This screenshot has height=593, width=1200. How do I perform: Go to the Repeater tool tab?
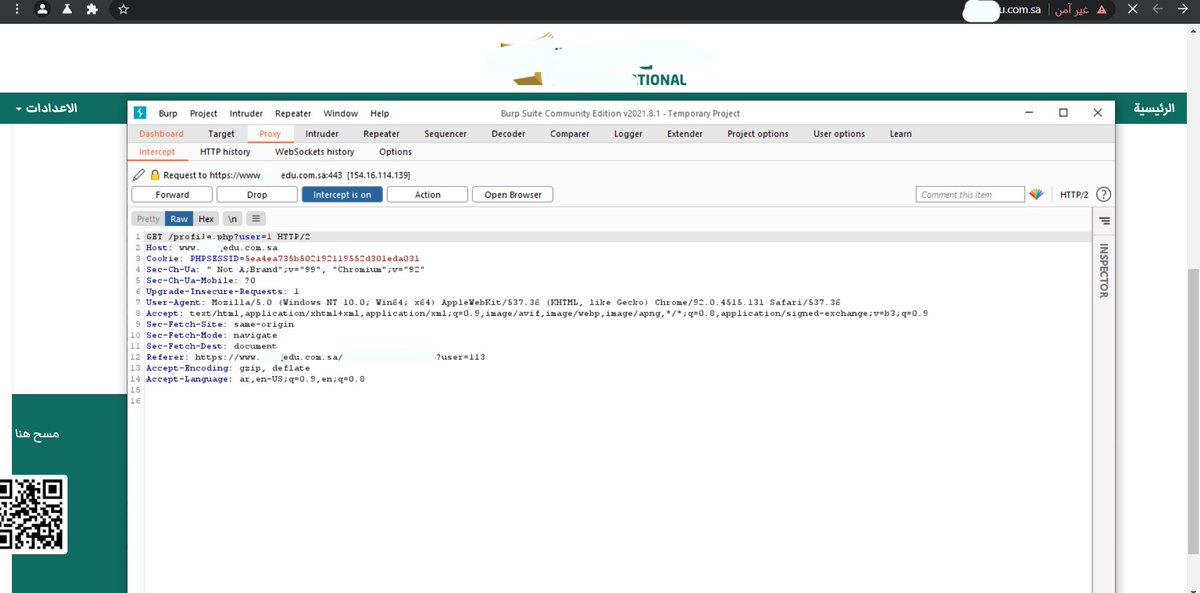click(381, 134)
